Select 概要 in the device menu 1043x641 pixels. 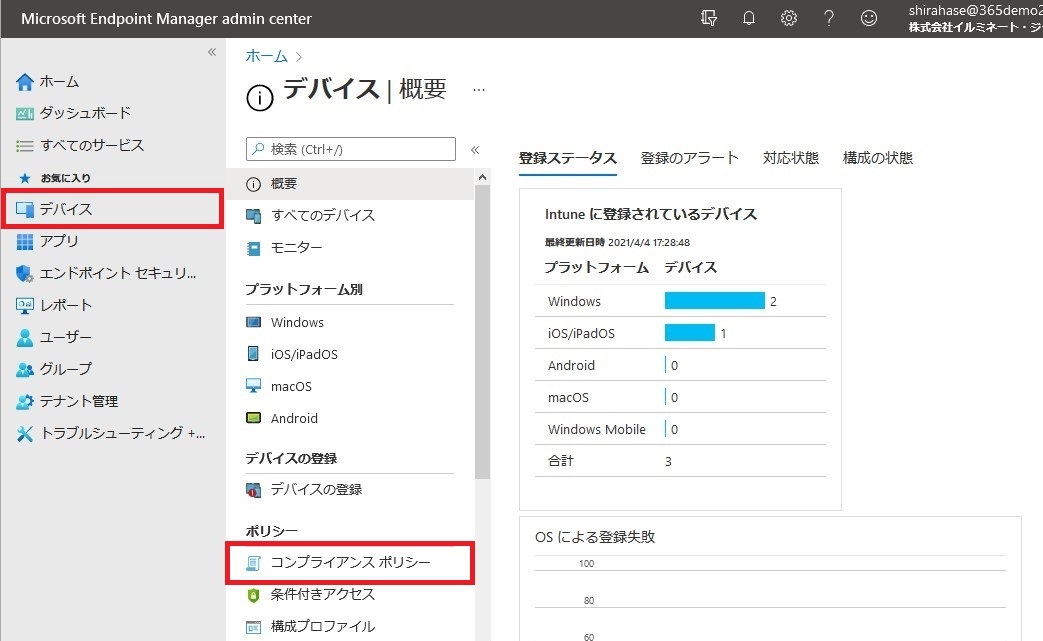point(350,184)
